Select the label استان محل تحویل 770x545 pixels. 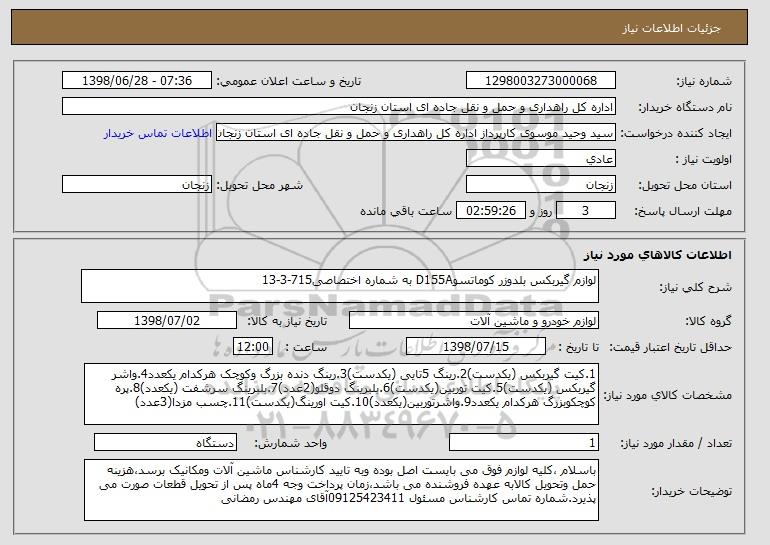point(685,185)
